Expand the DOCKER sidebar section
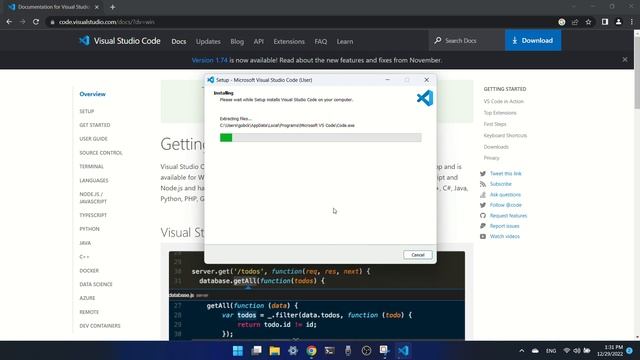The width and height of the screenshot is (640, 360). point(89,271)
